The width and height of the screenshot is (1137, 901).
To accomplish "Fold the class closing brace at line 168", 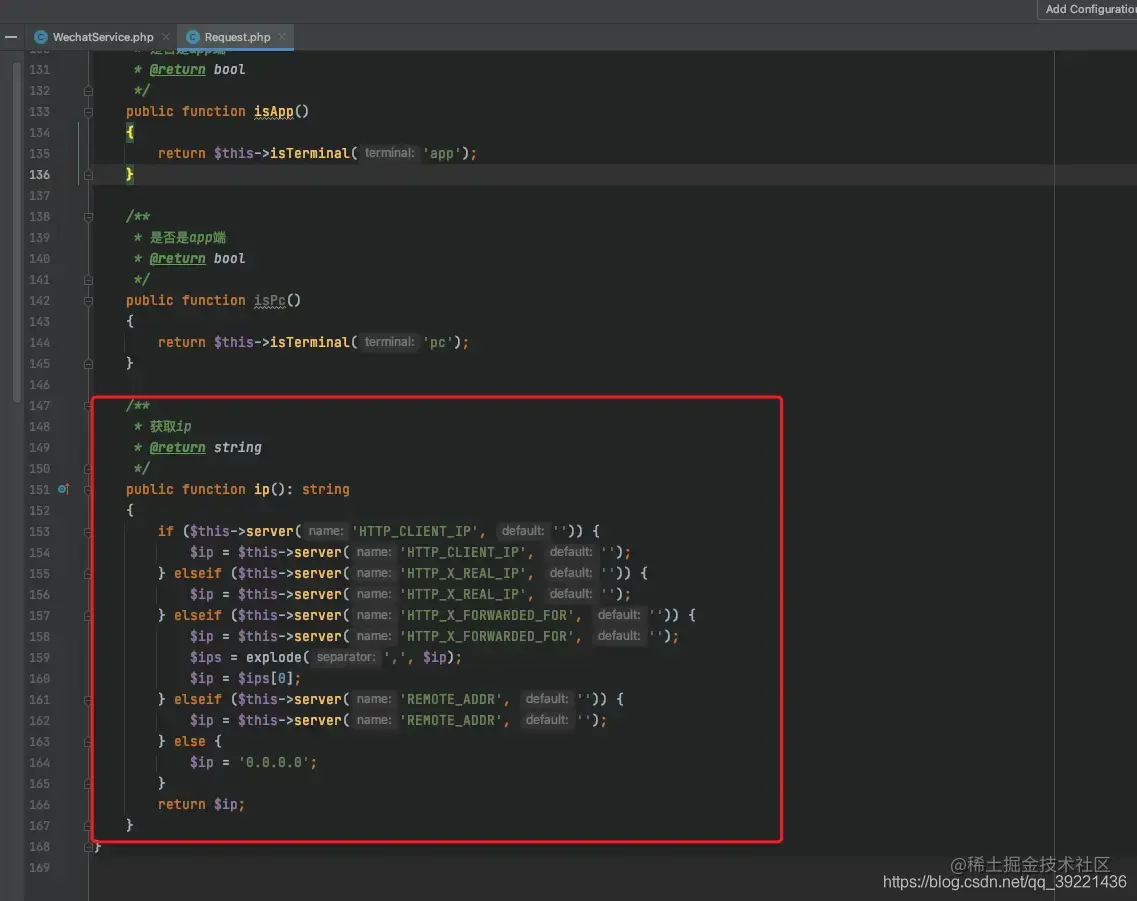I will pyautogui.click(x=88, y=847).
